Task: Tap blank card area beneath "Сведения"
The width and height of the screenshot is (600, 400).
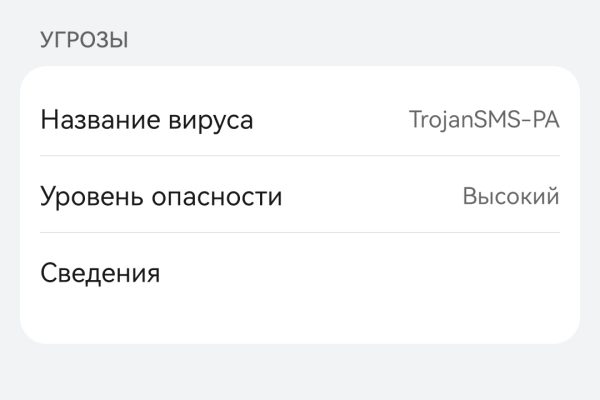Action: (300, 320)
